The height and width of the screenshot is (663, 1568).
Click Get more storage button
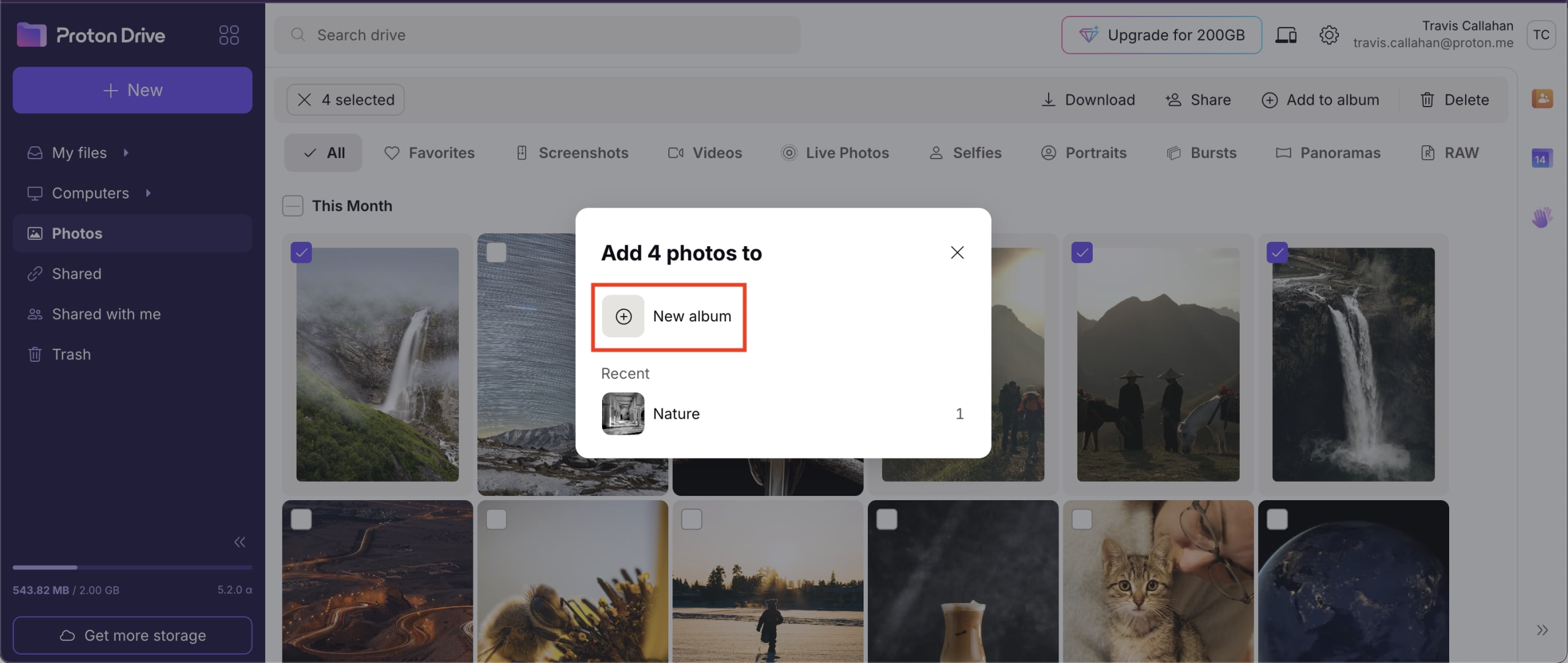point(132,635)
